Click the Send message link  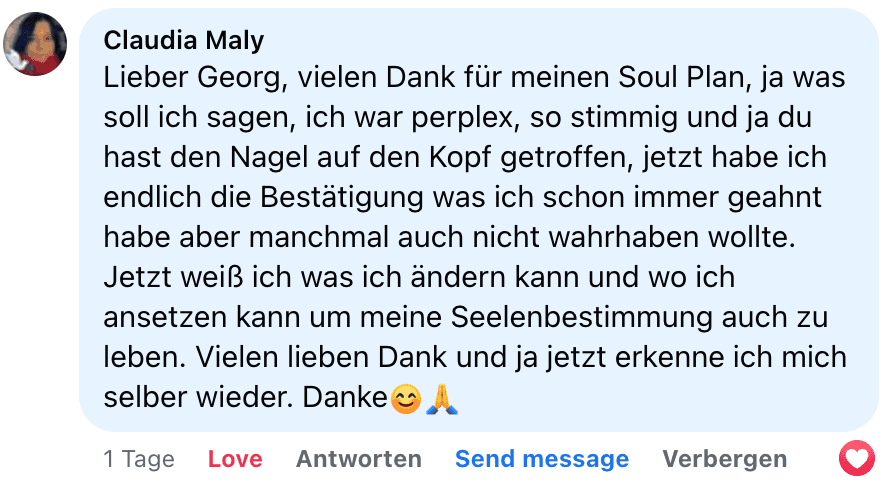coord(541,459)
